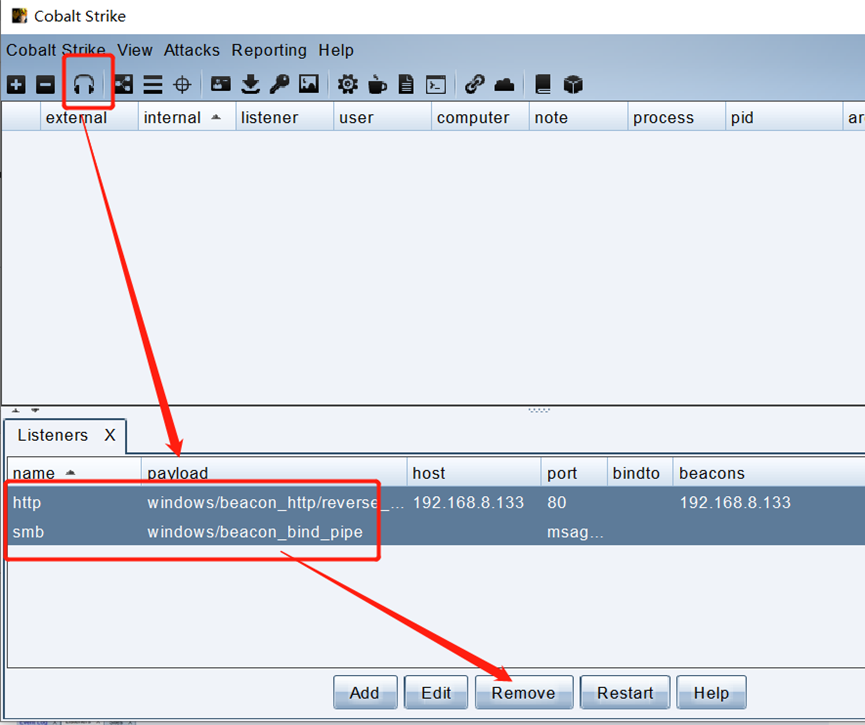The height and width of the screenshot is (725, 865).
Task: Click the Edit listener button
Action: point(436,692)
